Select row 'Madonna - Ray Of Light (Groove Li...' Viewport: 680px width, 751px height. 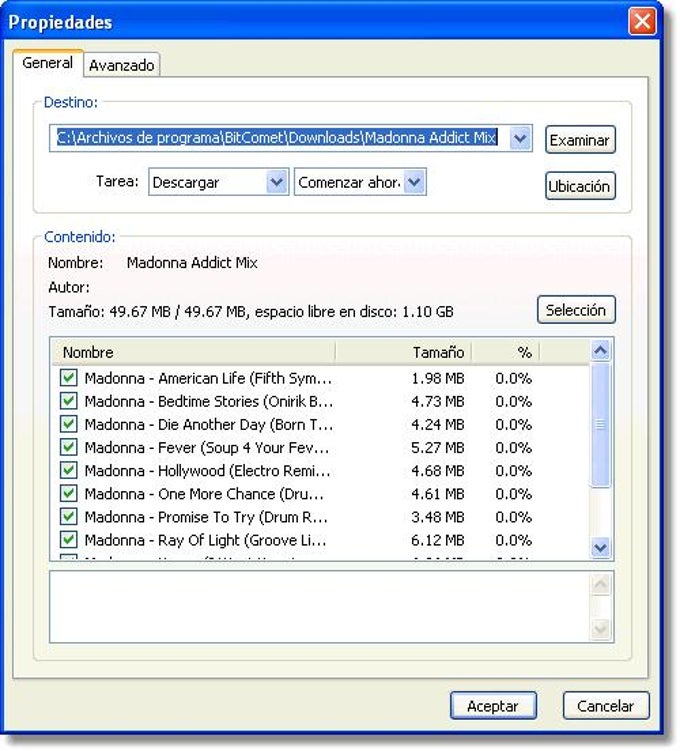pyautogui.click(x=320, y=540)
